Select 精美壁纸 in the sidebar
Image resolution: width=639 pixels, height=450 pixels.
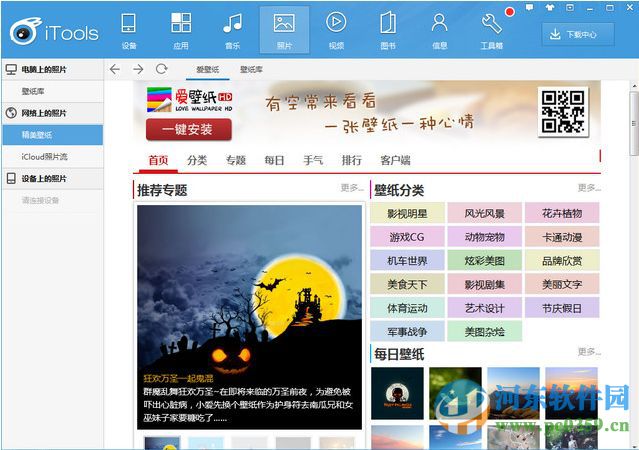pos(52,135)
